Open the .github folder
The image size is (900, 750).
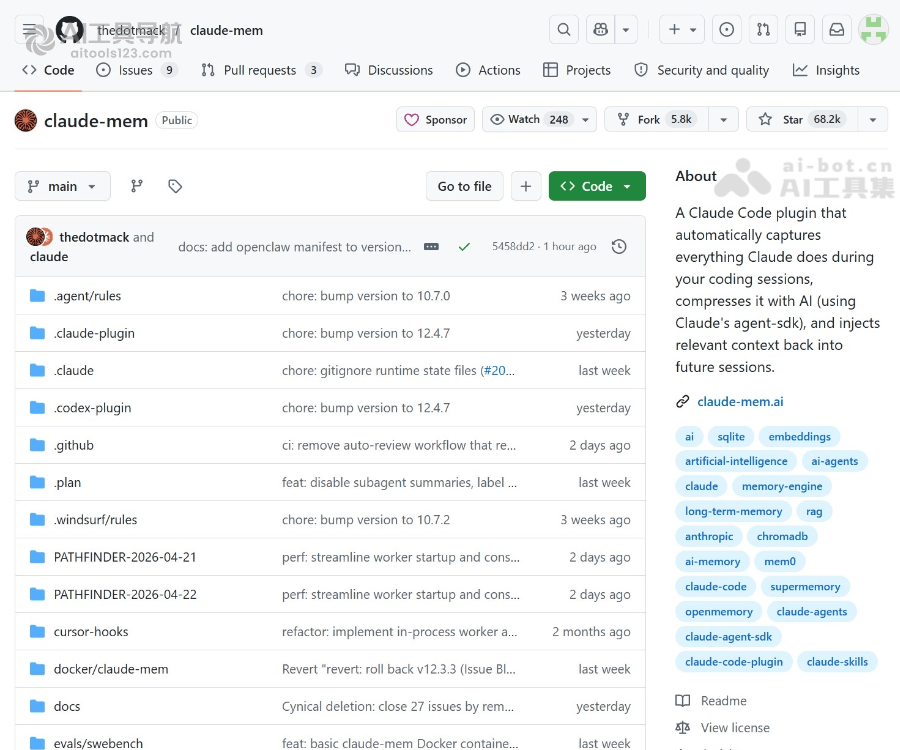(73, 445)
